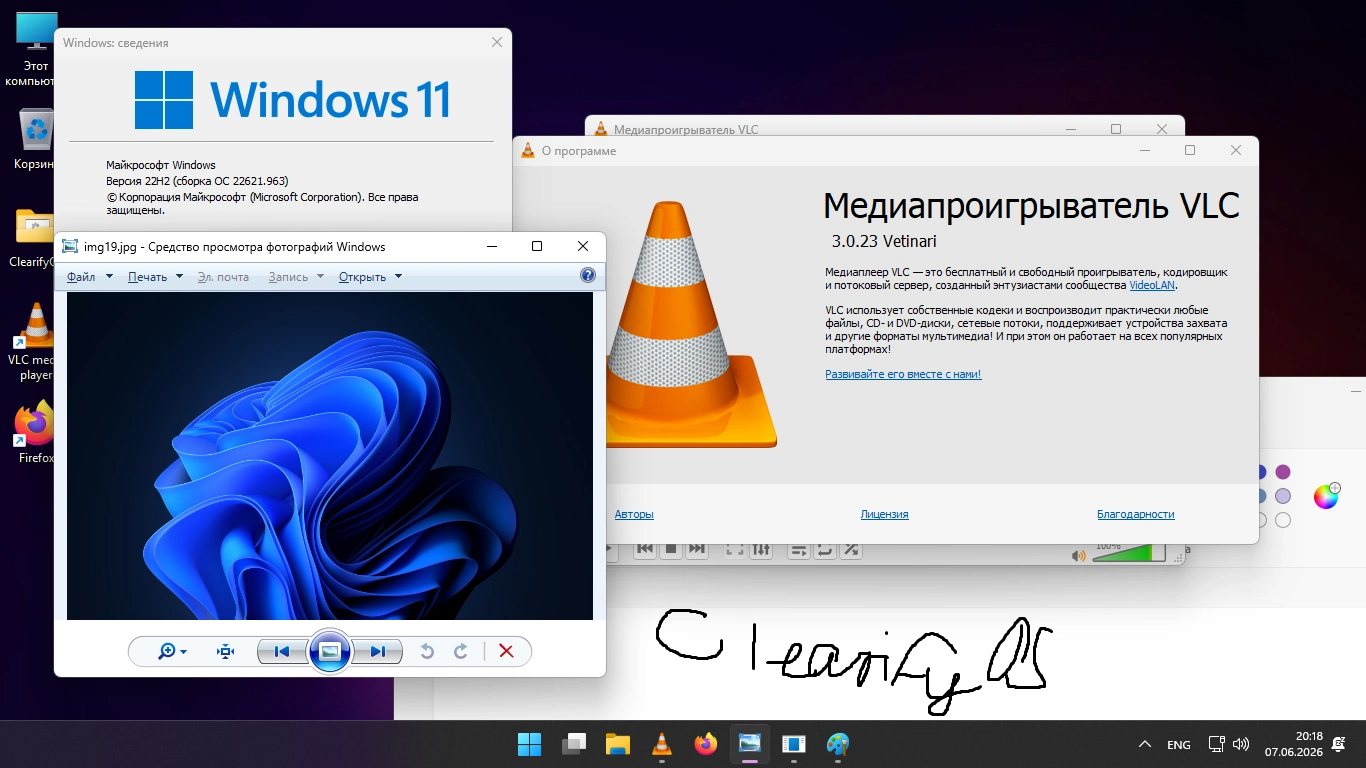Image resolution: width=1366 pixels, height=768 pixels.
Task: Delete the photo with the red X
Action: tap(506, 652)
